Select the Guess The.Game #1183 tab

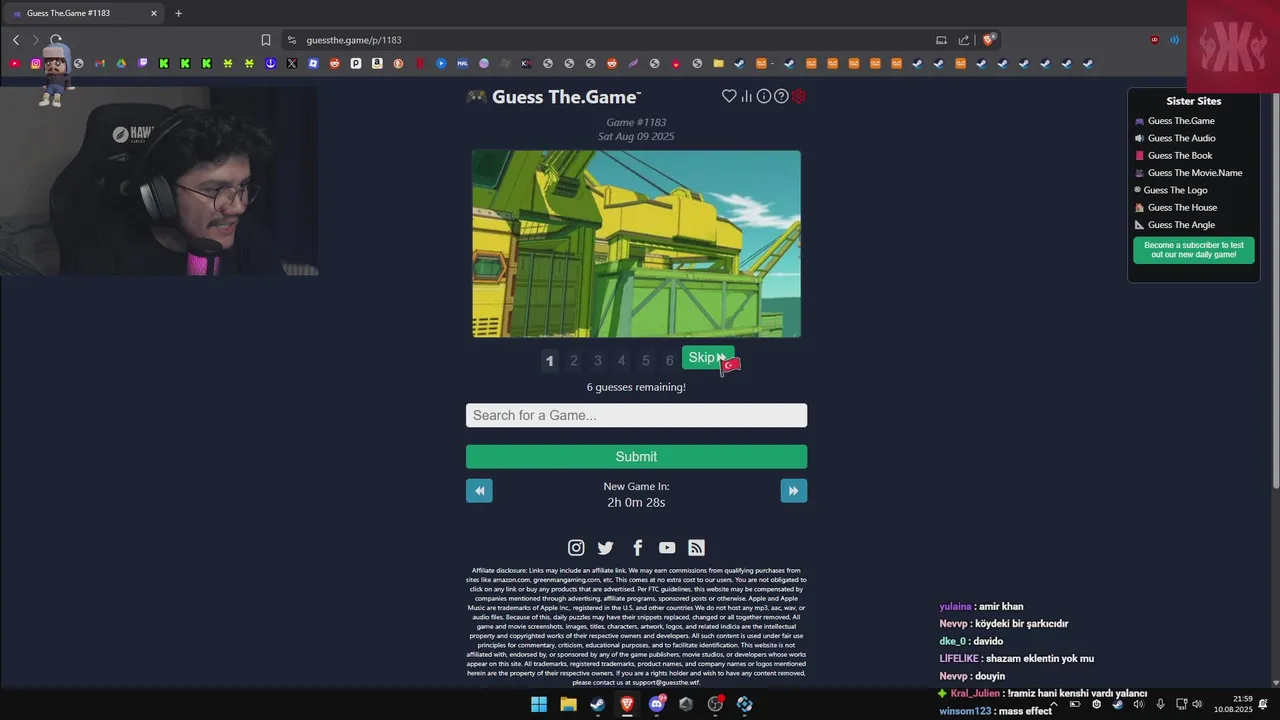pyautogui.click(x=85, y=13)
